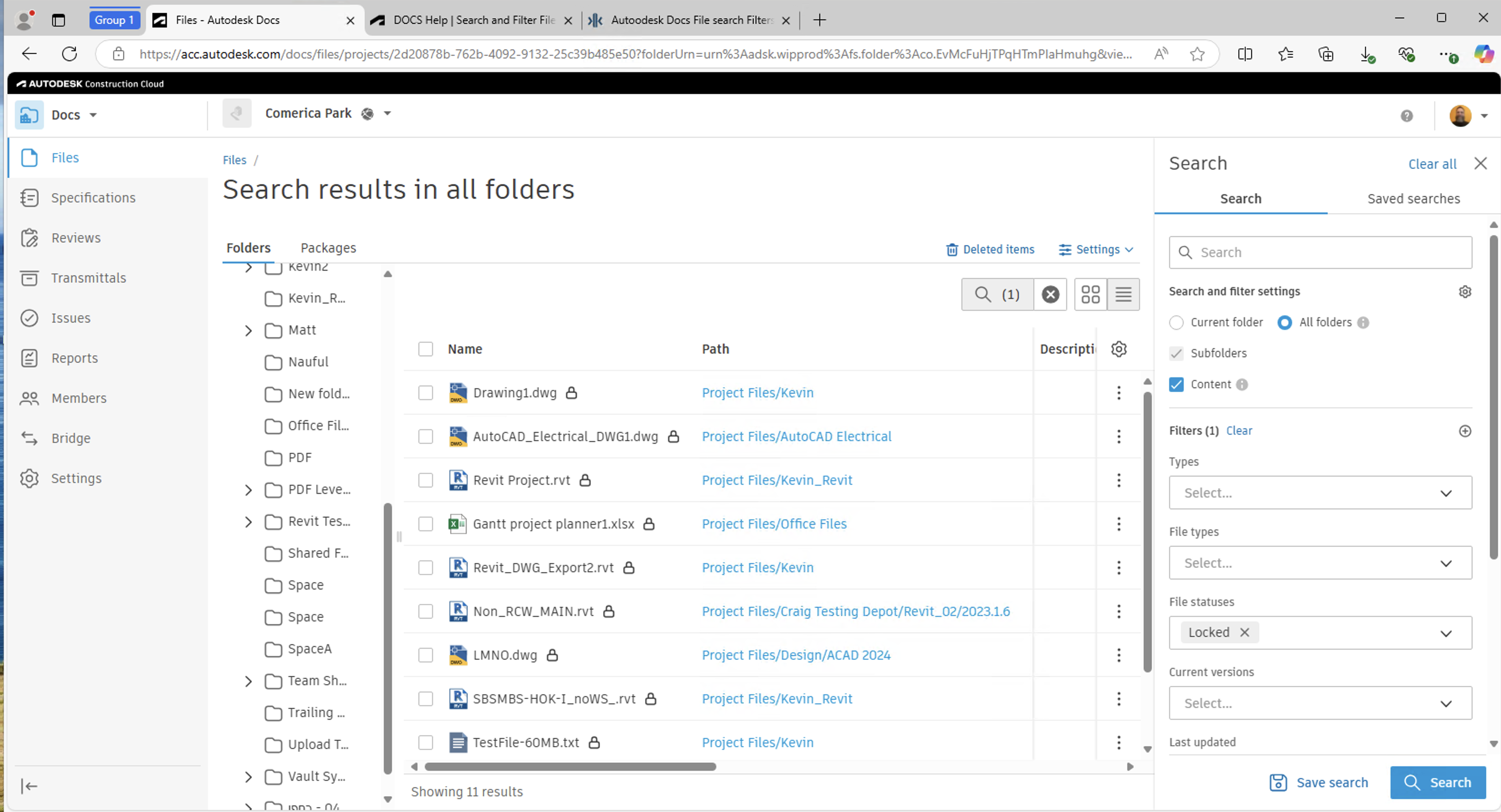Open the table column settings gear

[1119, 349]
